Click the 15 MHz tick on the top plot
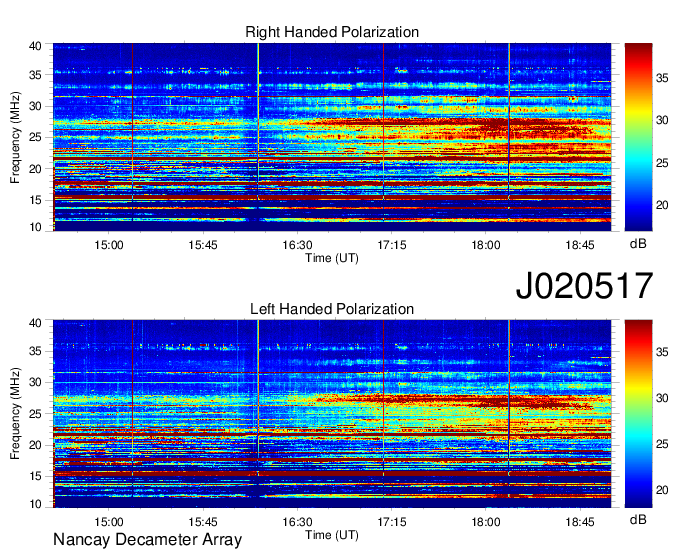 (35, 200)
